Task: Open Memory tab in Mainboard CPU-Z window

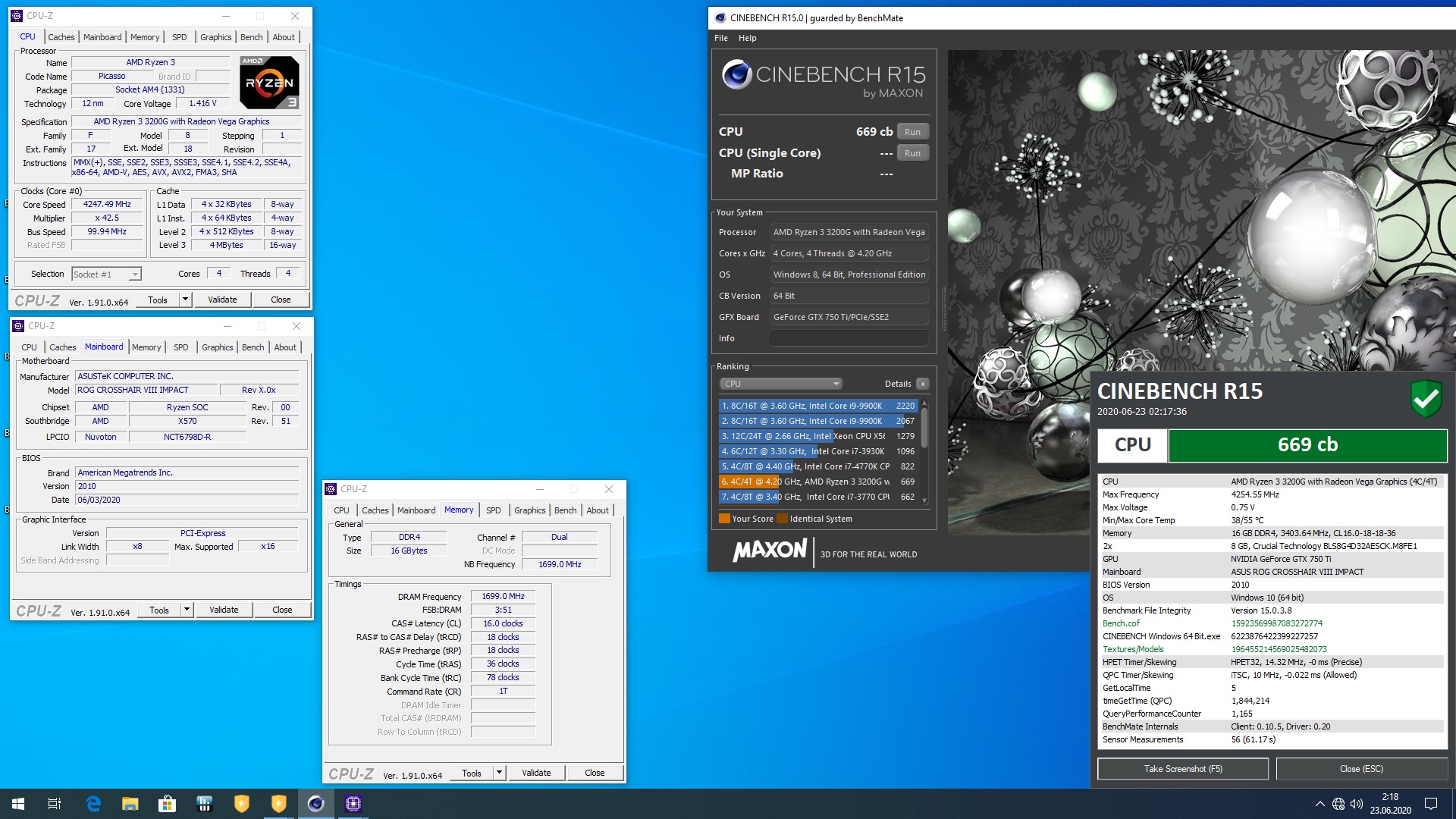Action: coord(146,347)
